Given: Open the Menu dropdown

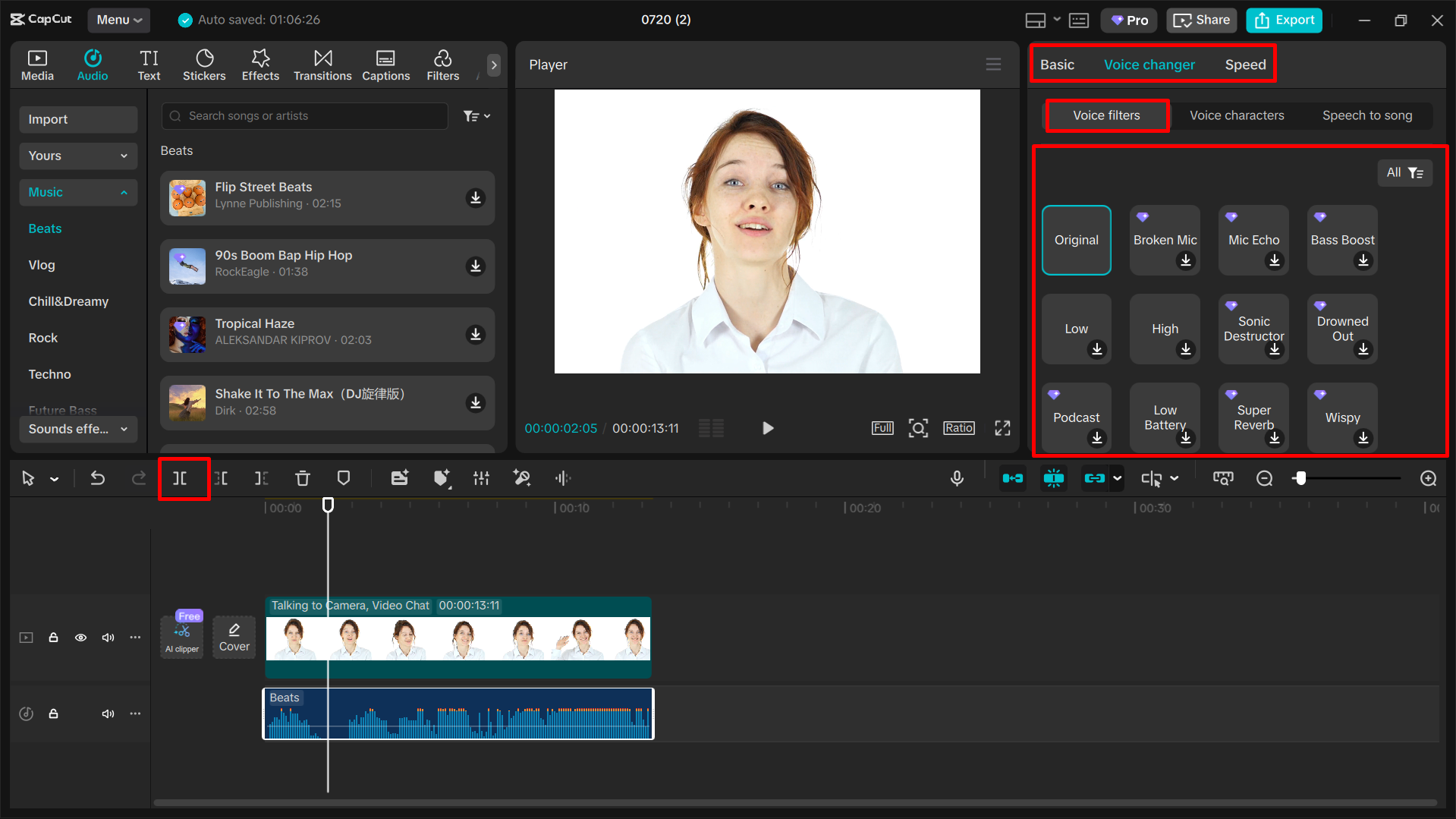Looking at the screenshot, I should (x=118, y=20).
